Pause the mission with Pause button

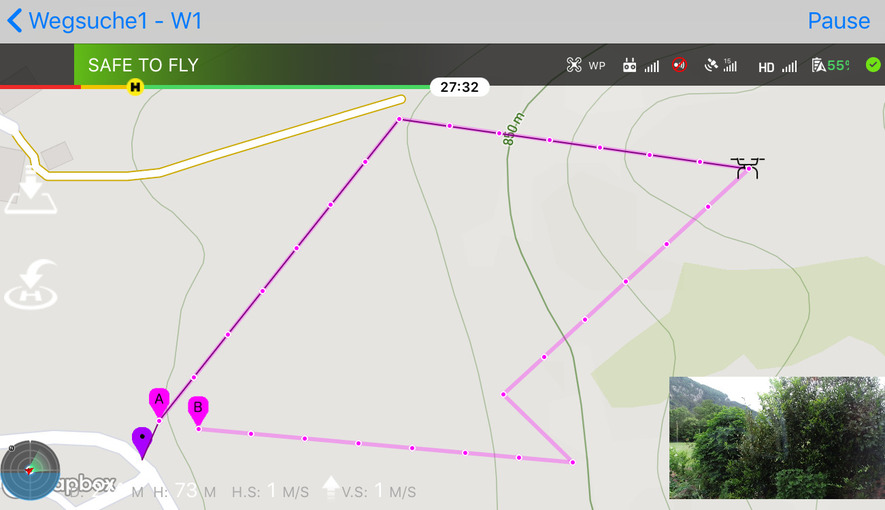click(x=839, y=21)
